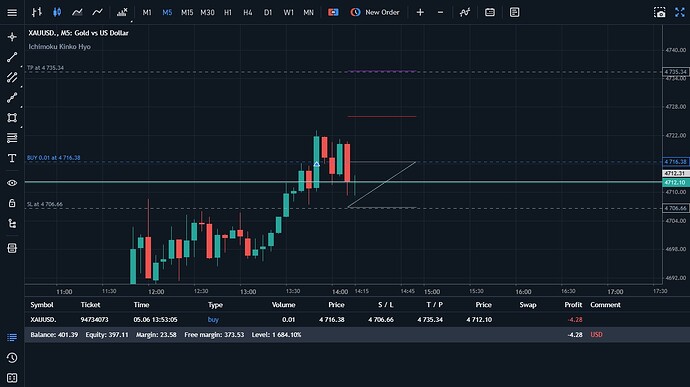The width and height of the screenshot is (690, 387).
Task: Select the H4 timeframe
Action: pos(248,12)
